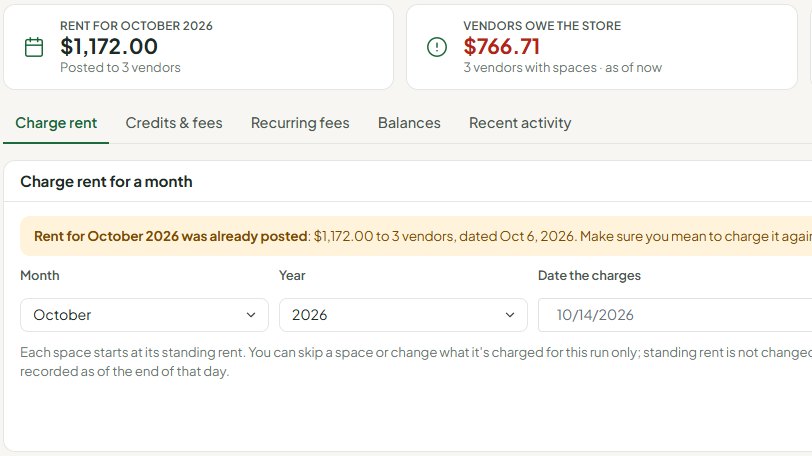This screenshot has height=456, width=812.
Task: Click '3 vendors with spaces · as of now'
Action: tap(562, 68)
